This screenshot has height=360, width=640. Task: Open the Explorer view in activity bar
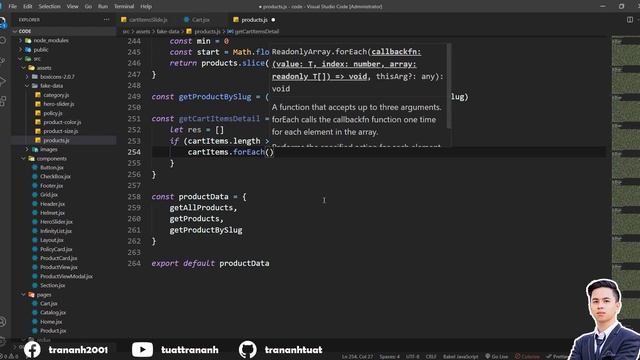point(3,22)
